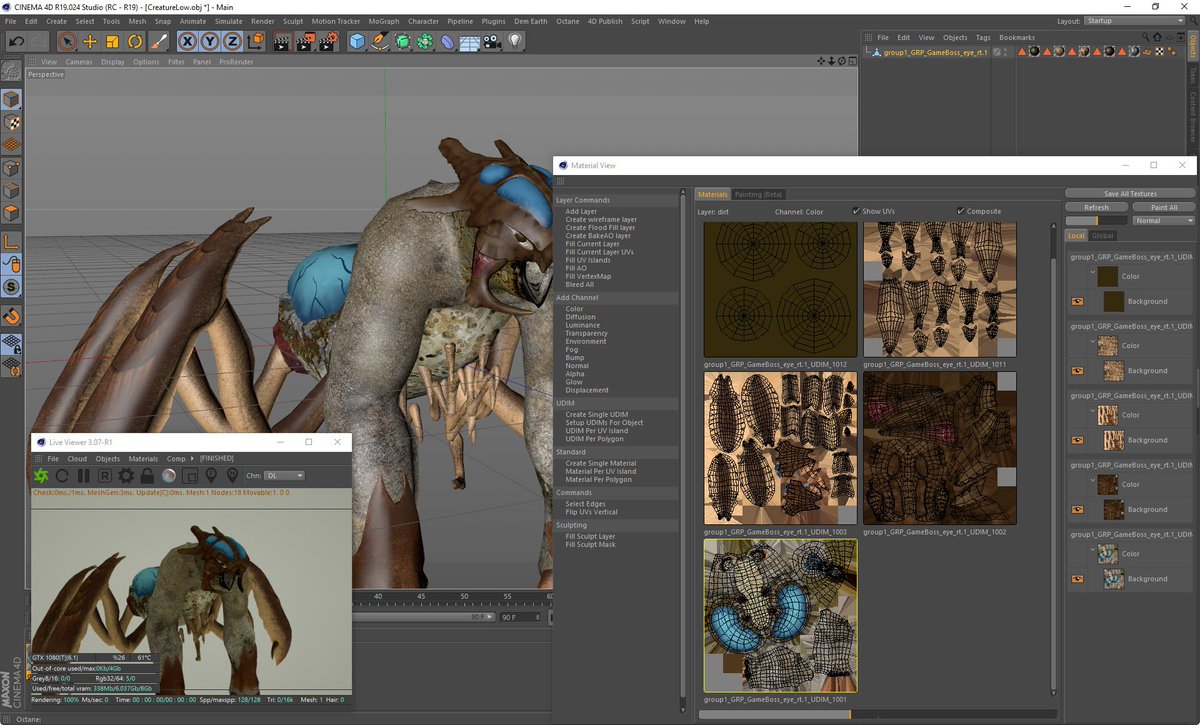Uncheck the Show UVs checkbox
This screenshot has height=725, width=1200.
[x=856, y=211]
